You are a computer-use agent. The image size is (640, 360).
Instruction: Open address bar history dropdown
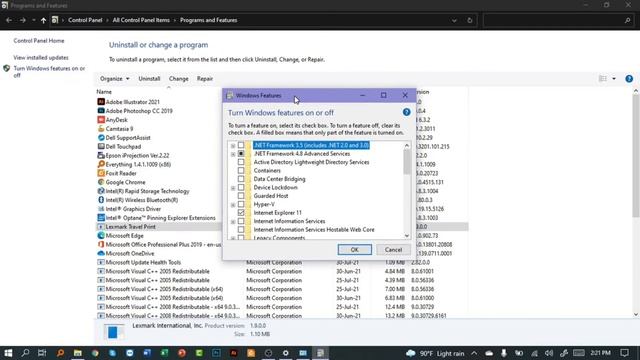[454, 20]
